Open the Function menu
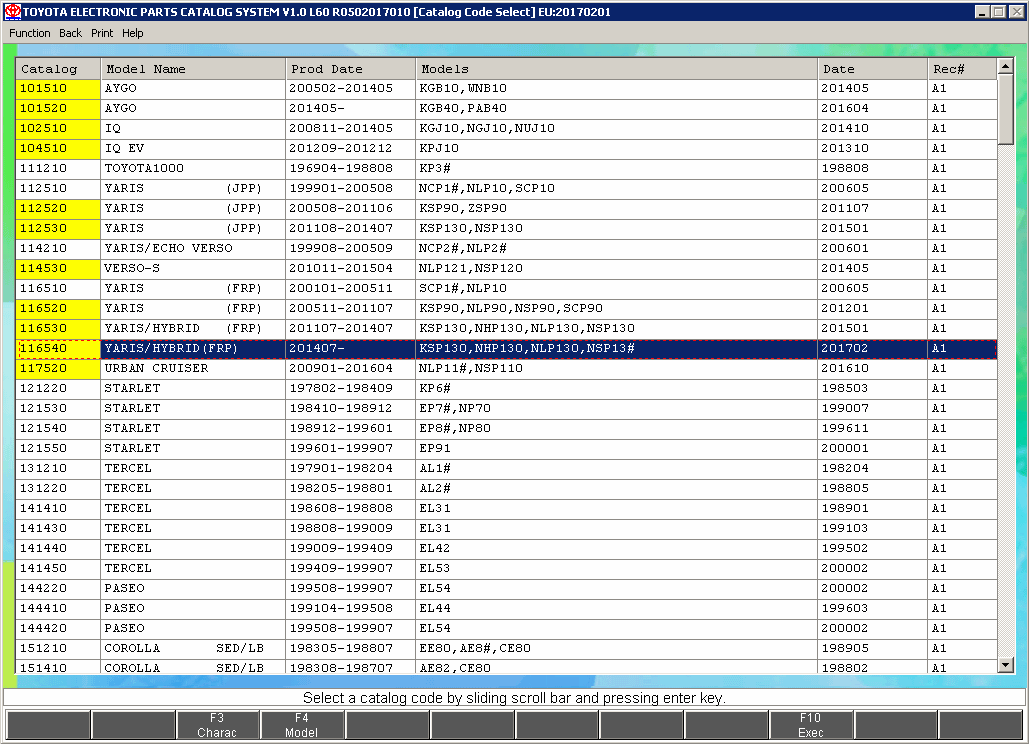 pos(30,33)
